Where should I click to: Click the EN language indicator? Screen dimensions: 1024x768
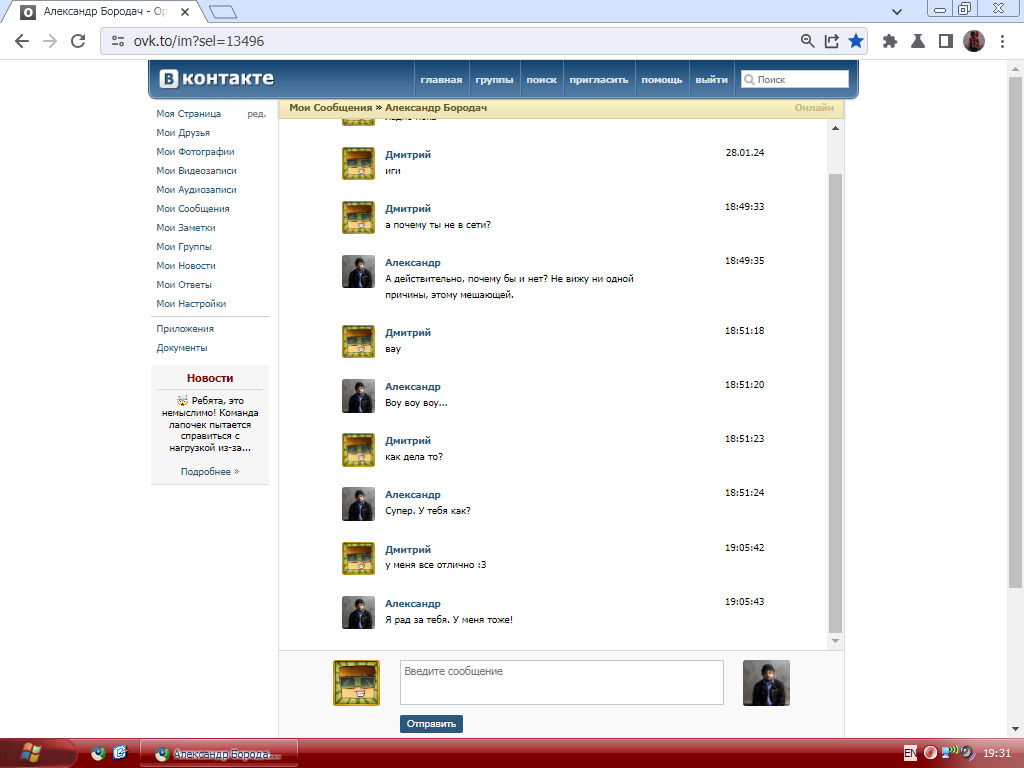[x=910, y=753]
